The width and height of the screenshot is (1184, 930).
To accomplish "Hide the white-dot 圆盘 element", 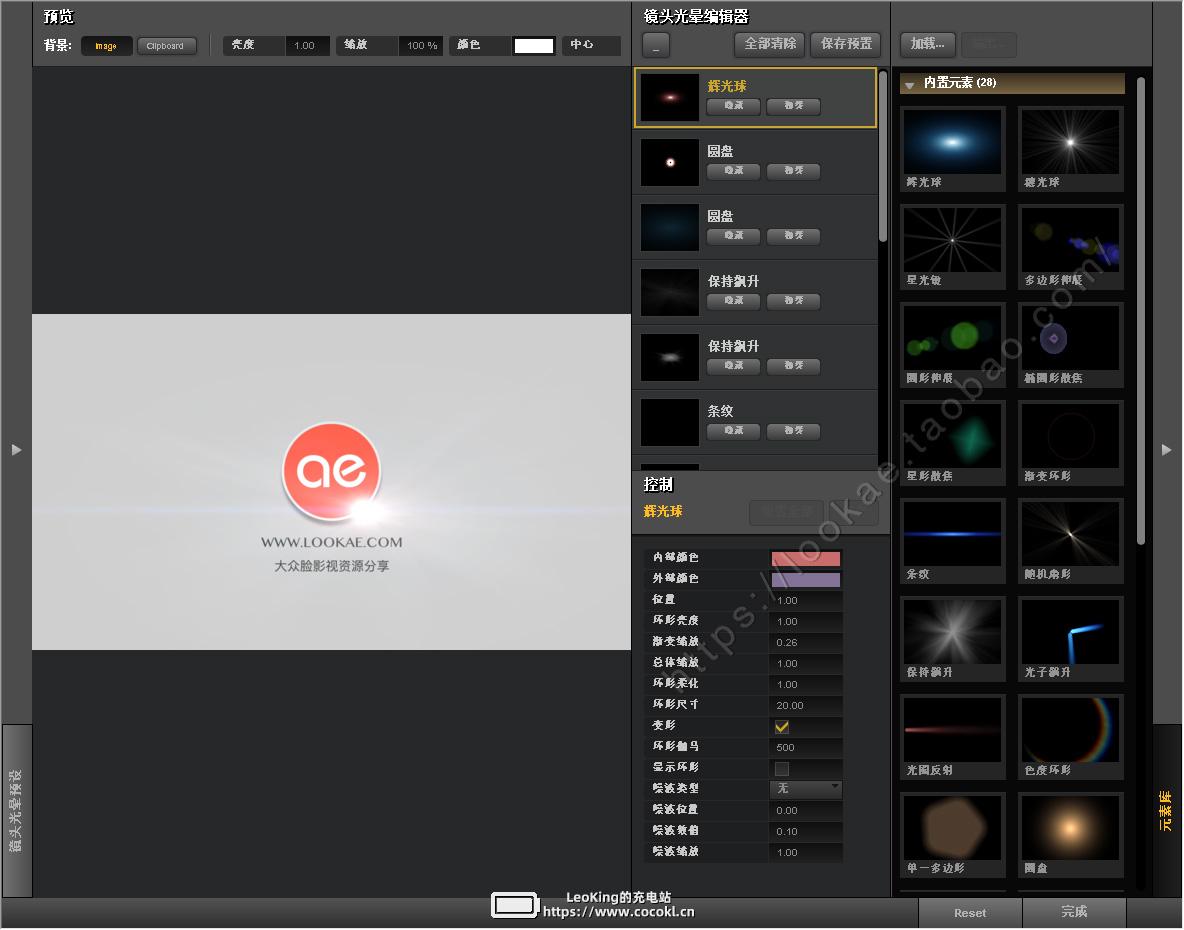I will coord(733,171).
